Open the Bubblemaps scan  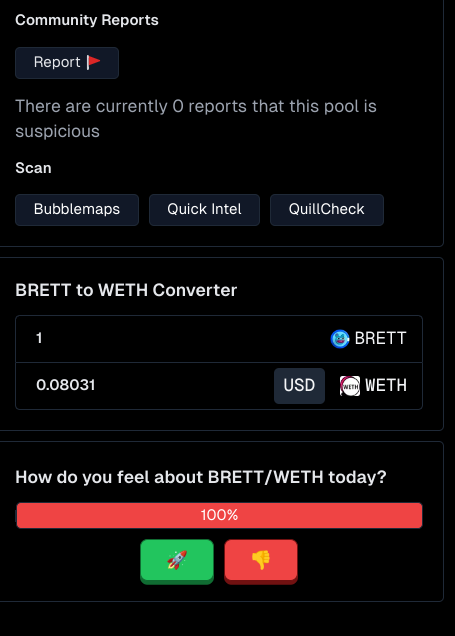(x=77, y=210)
